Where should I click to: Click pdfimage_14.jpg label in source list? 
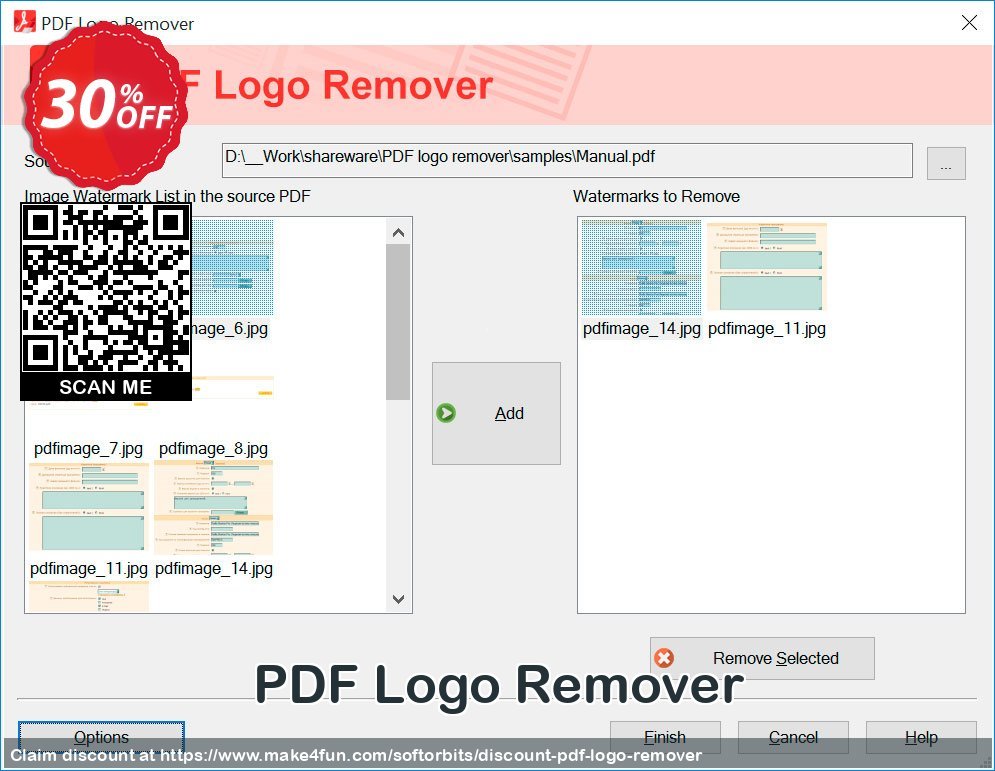[x=214, y=569]
